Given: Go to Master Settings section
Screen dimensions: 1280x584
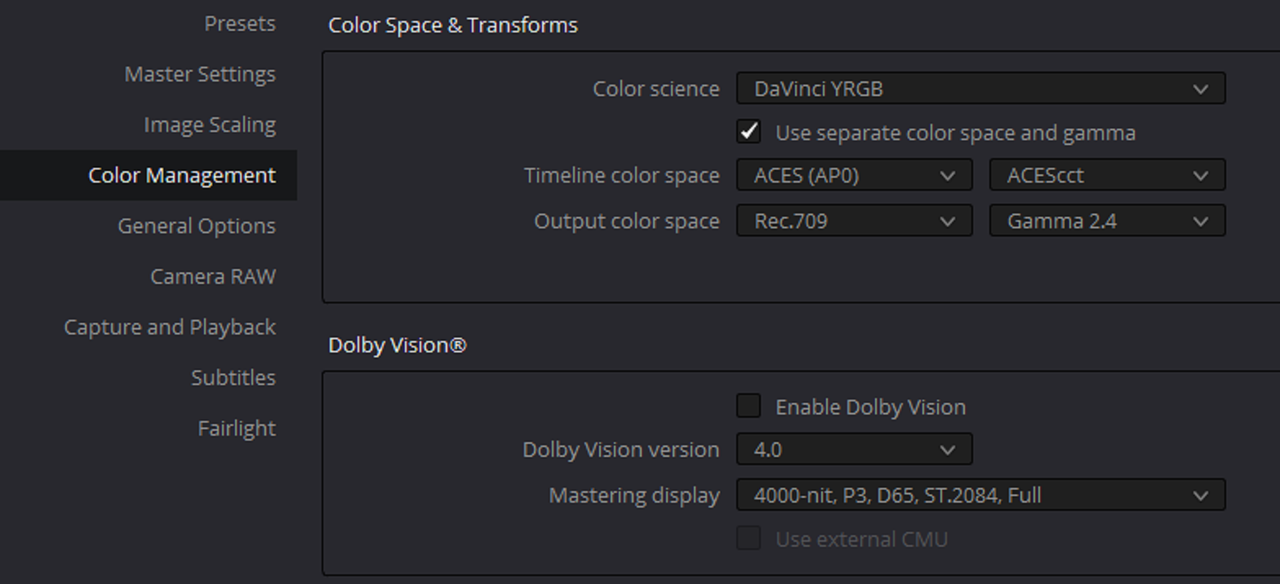Looking at the screenshot, I should pos(200,74).
